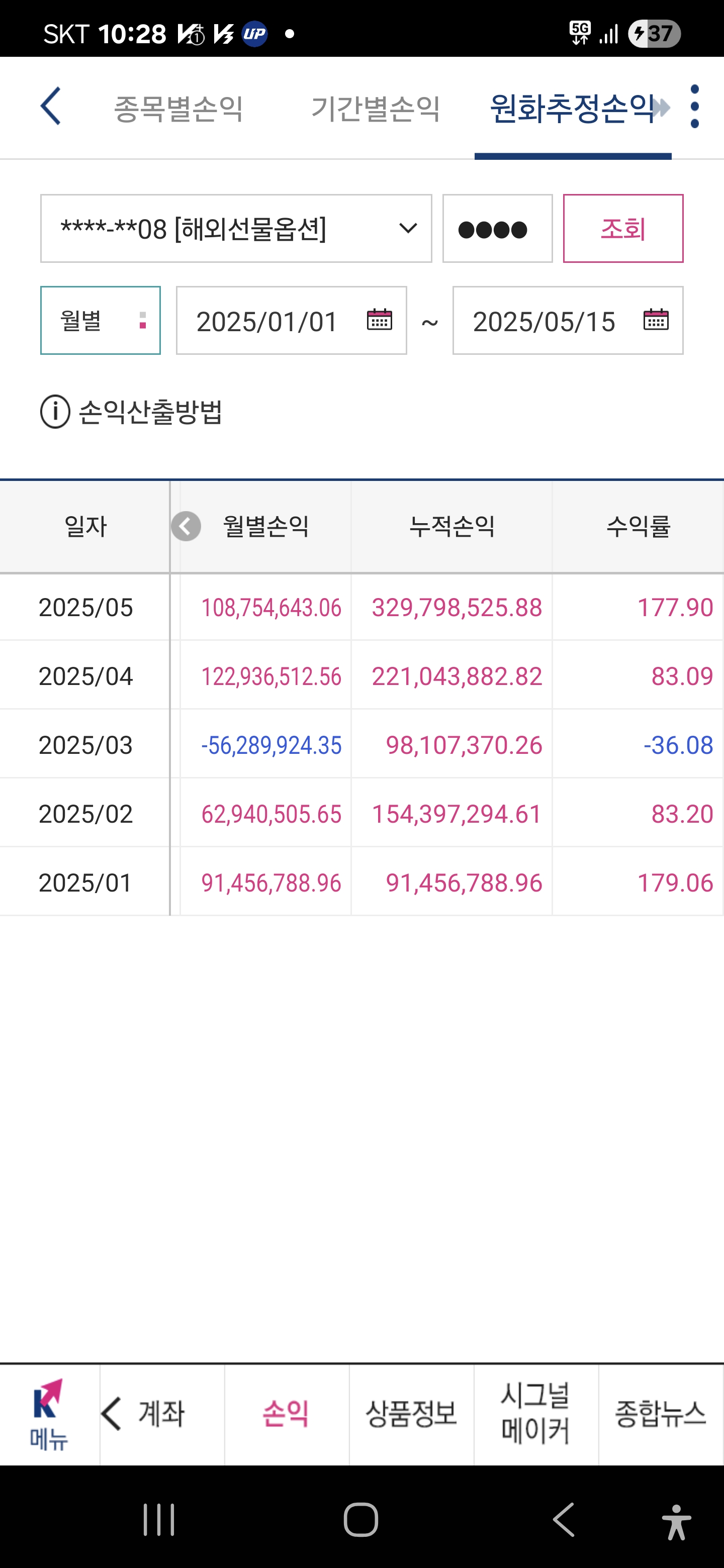Open the 상품정보 bottom tab
This screenshot has width=724, height=1568.
click(x=412, y=1413)
